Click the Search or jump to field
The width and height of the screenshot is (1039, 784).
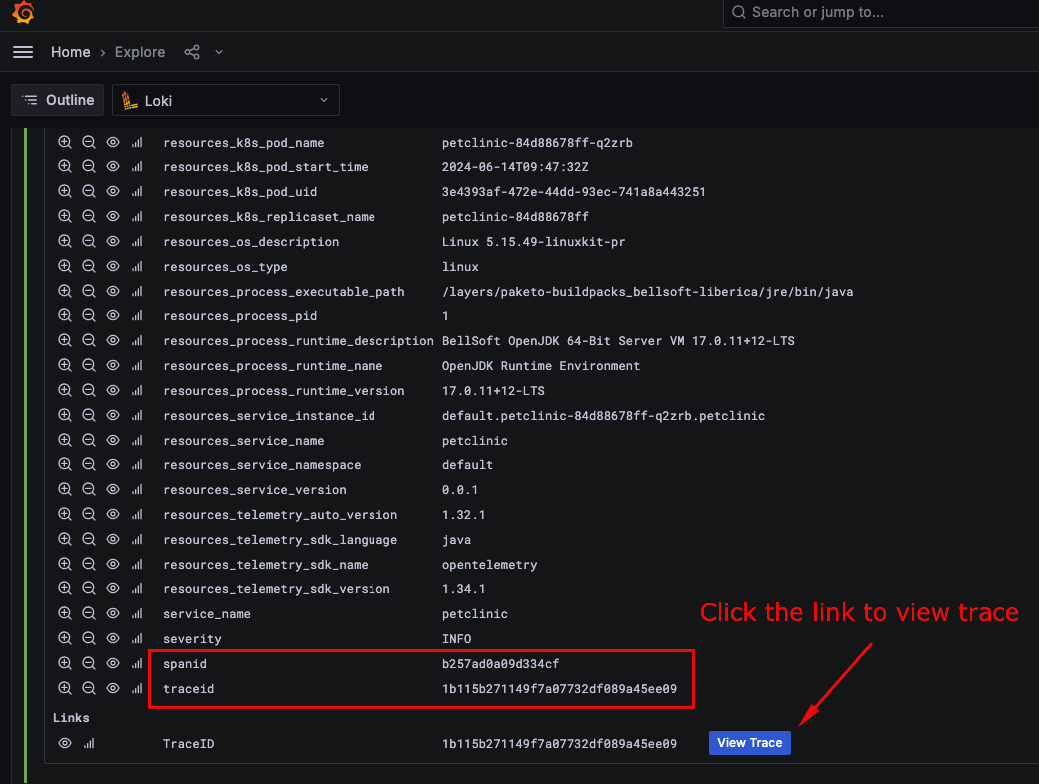(x=880, y=12)
